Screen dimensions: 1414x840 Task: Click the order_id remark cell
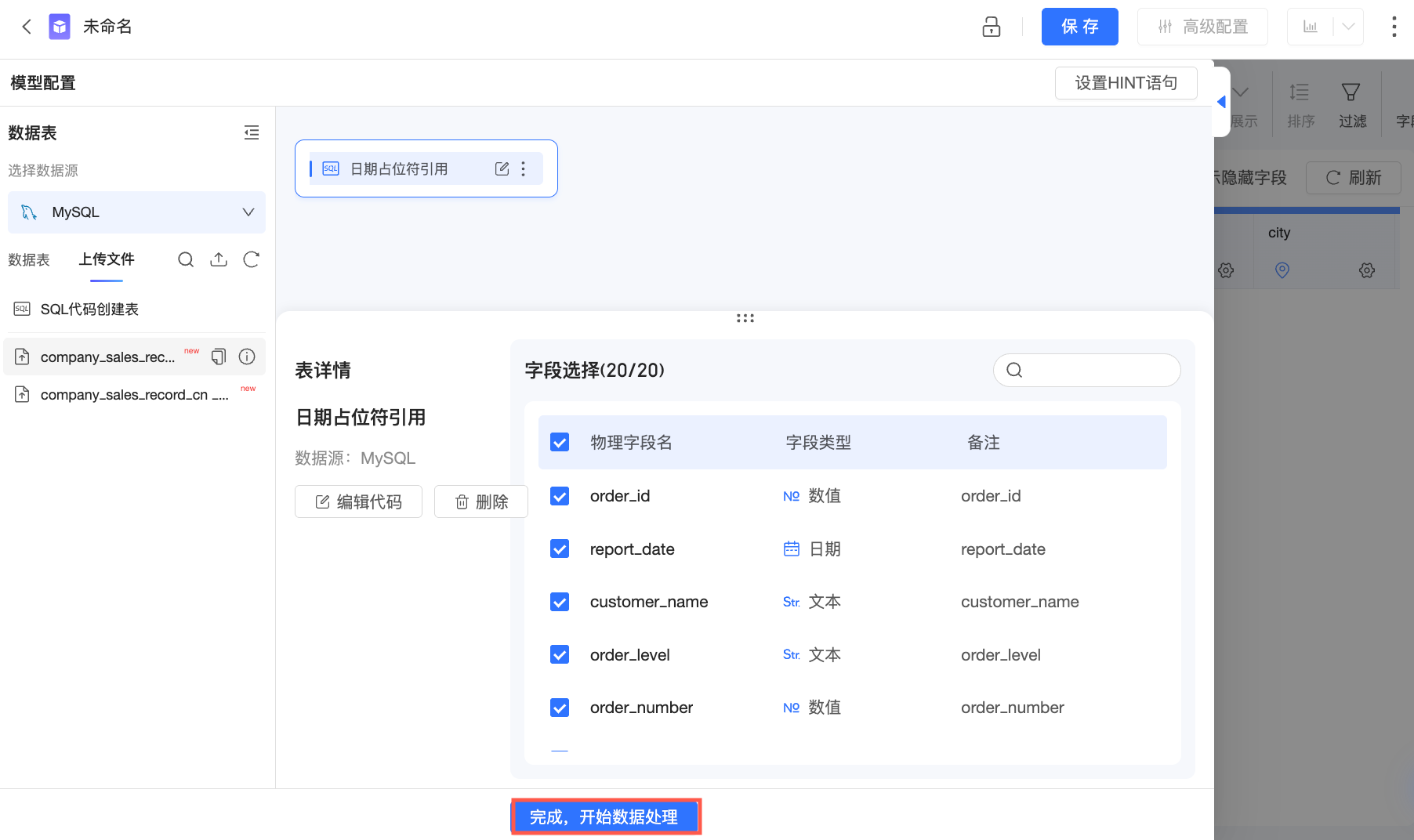tap(991, 496)
